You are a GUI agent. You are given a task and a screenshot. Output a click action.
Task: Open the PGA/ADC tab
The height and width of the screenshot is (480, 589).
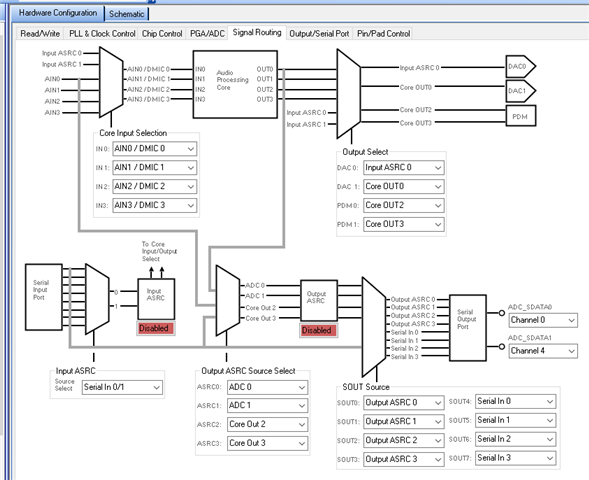point(207,33)
